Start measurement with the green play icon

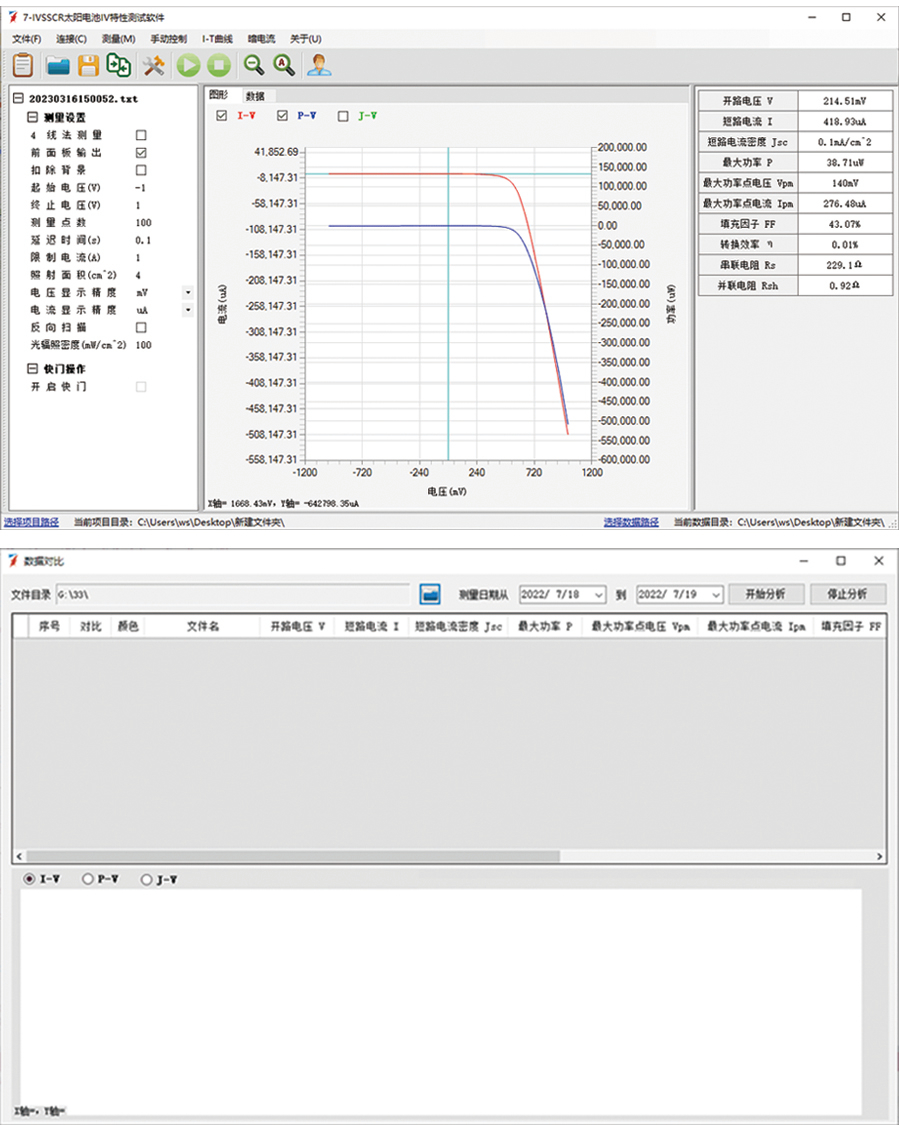[x=187, y=65]
